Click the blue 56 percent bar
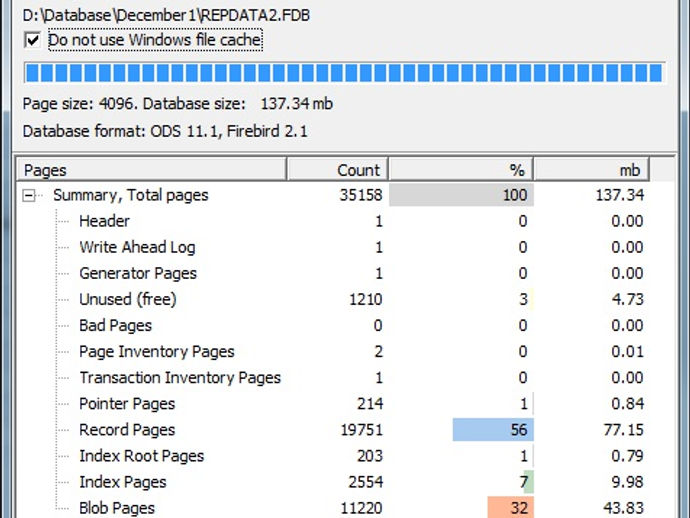This screenshot has height=518, width=690. (493, 430)
